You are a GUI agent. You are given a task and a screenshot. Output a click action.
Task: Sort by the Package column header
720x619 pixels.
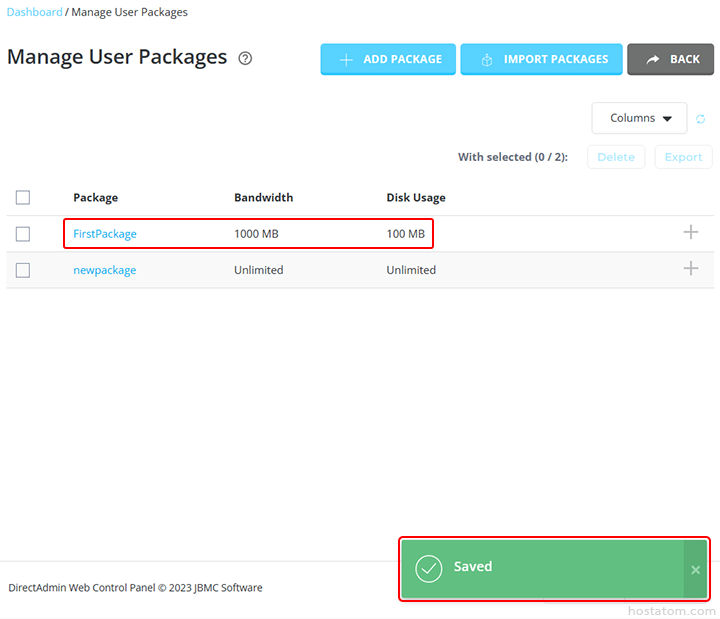[x=95, y=197]
